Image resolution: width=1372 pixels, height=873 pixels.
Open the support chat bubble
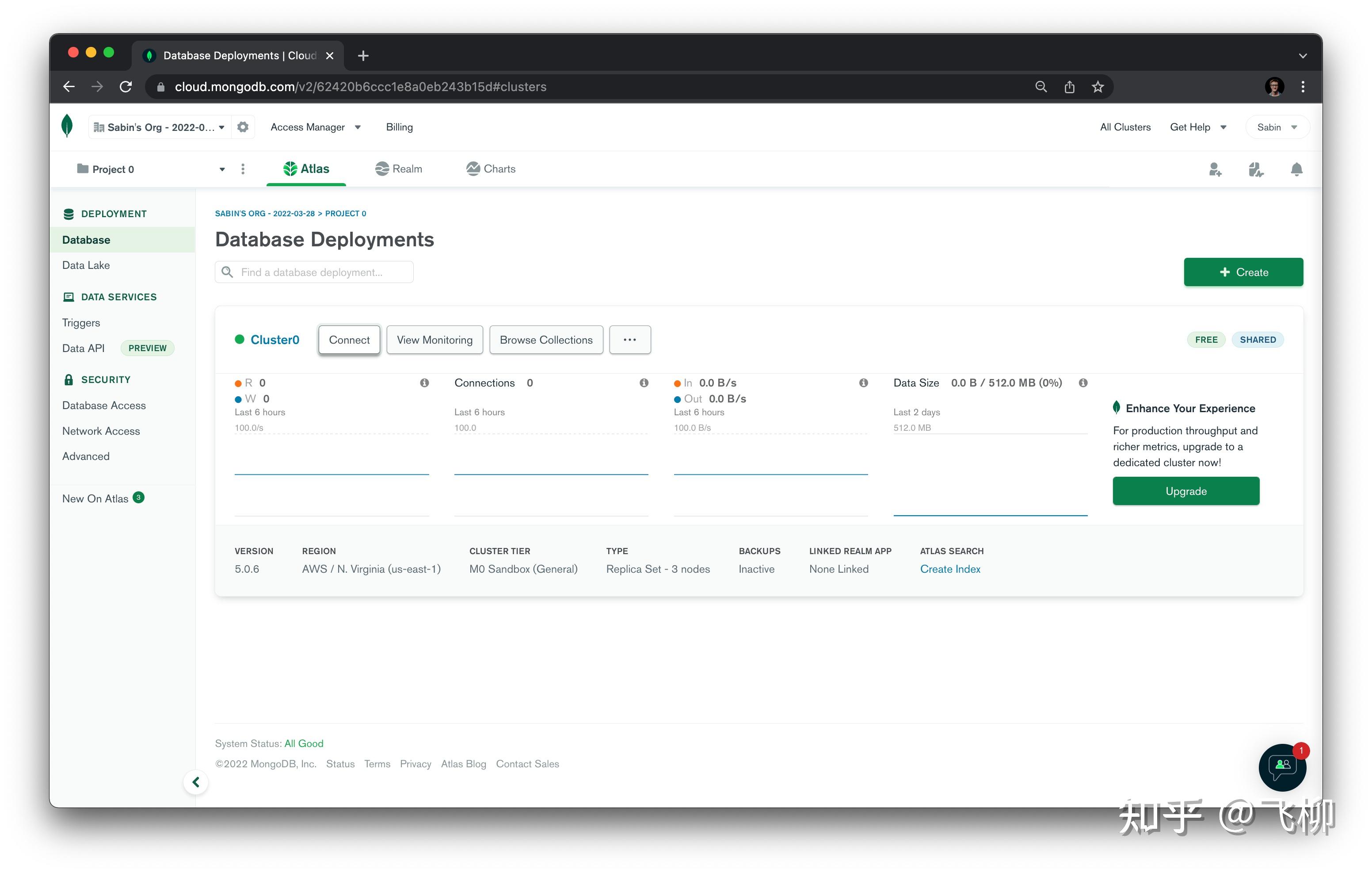1282,767
